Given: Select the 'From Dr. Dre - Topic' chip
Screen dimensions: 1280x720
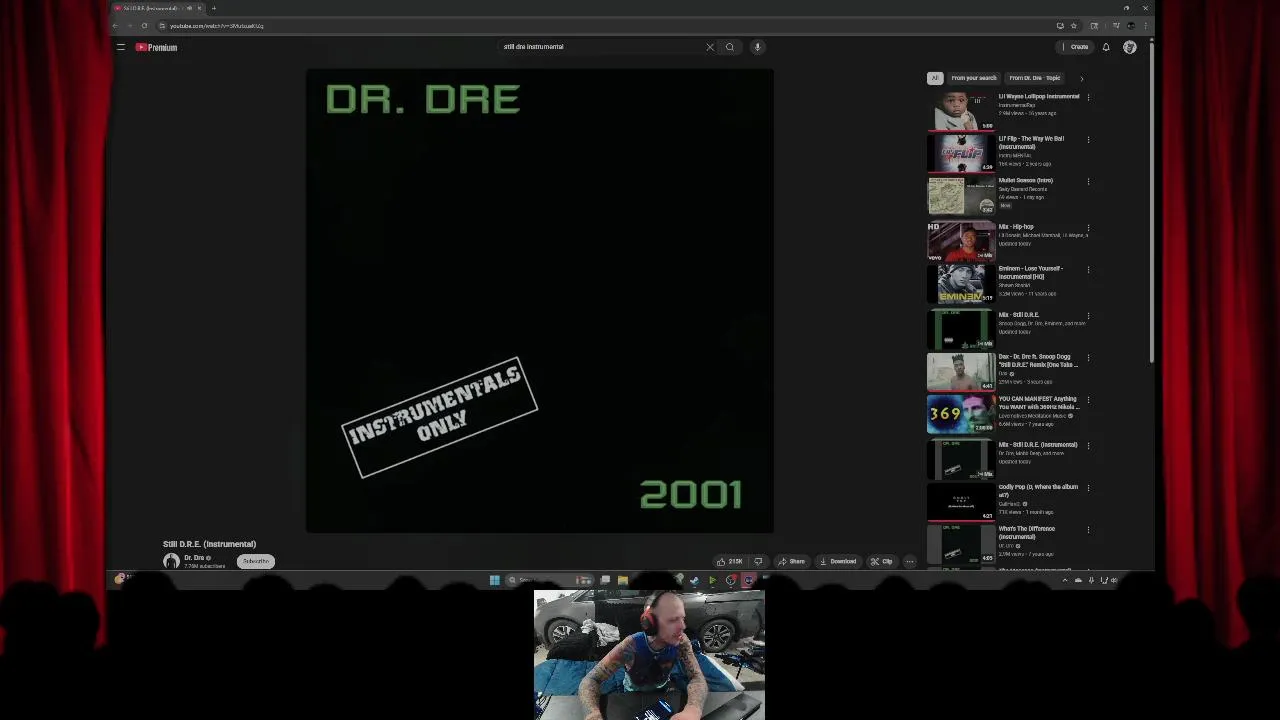Looking at the screenshot, I should [x=1034, y=78].
